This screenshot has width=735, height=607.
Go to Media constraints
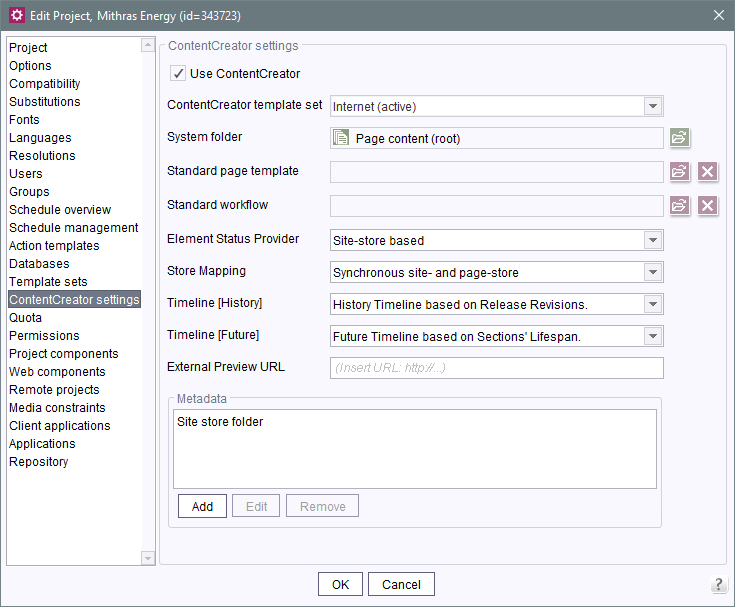tap(57, 408)
